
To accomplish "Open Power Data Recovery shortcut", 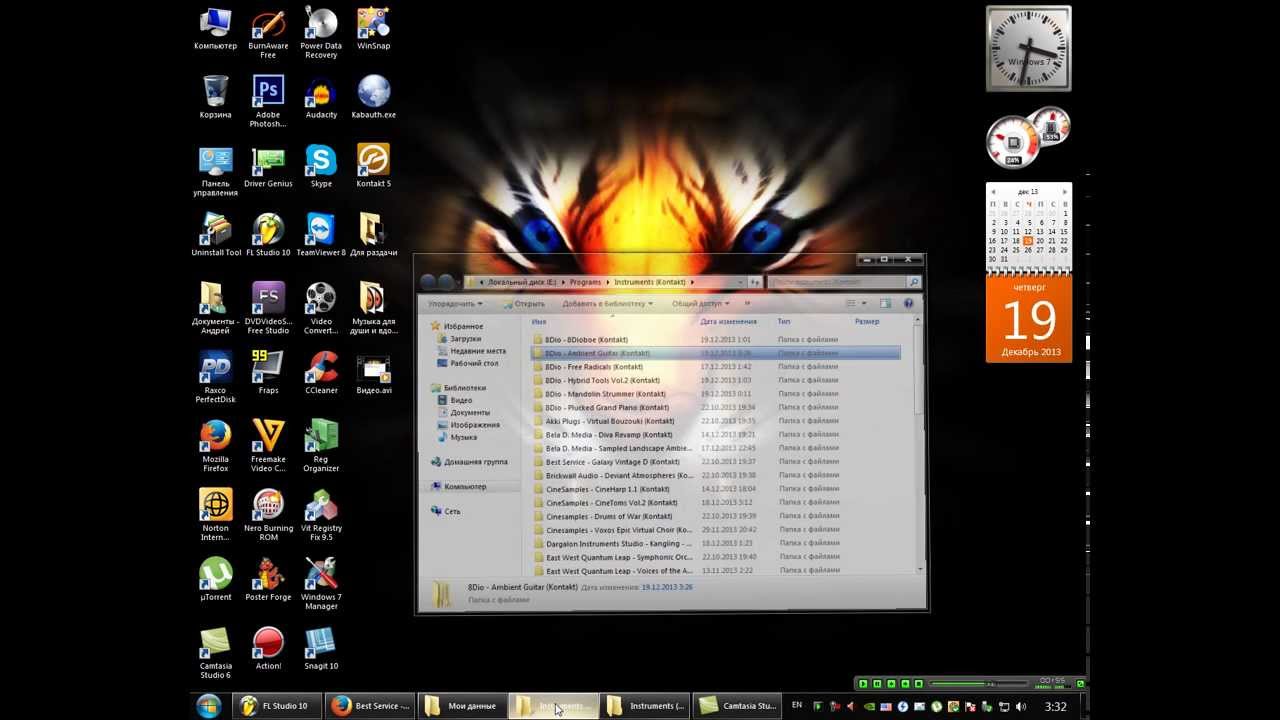I will [x=321, y=33].
